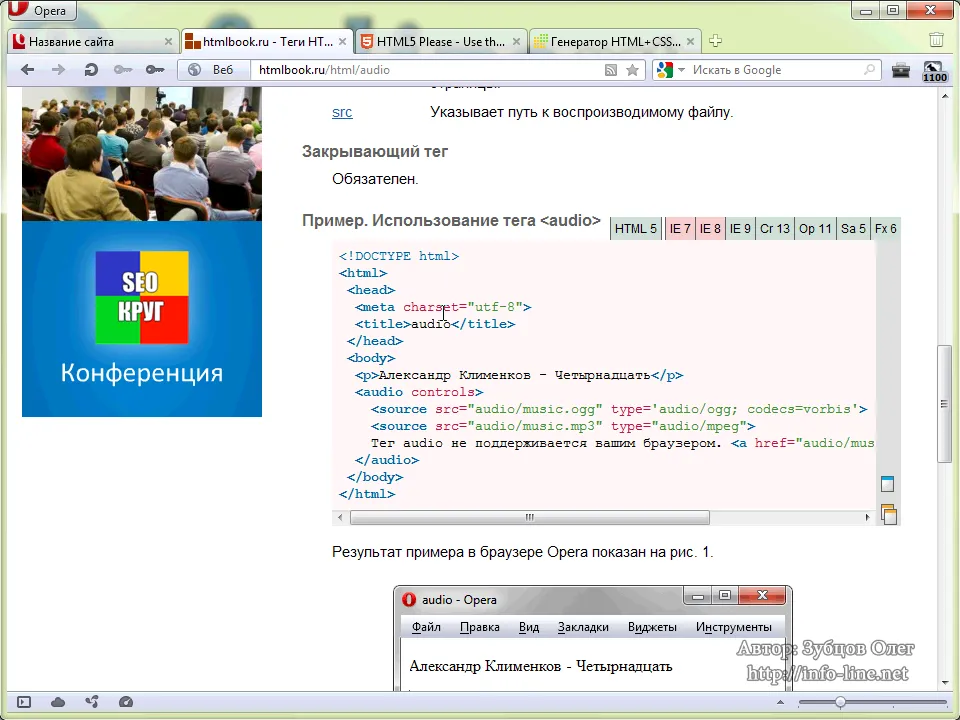
Task: Close the Генератор HTML+CSS tab
Action: [x=690, y=42]
